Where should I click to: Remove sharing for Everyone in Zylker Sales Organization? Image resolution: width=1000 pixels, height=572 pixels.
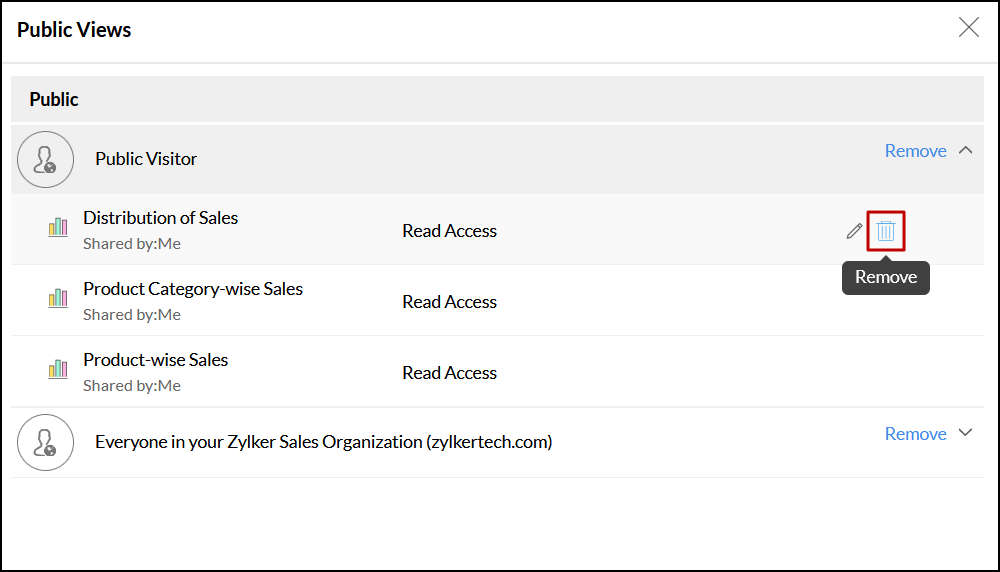click(915, 434)
